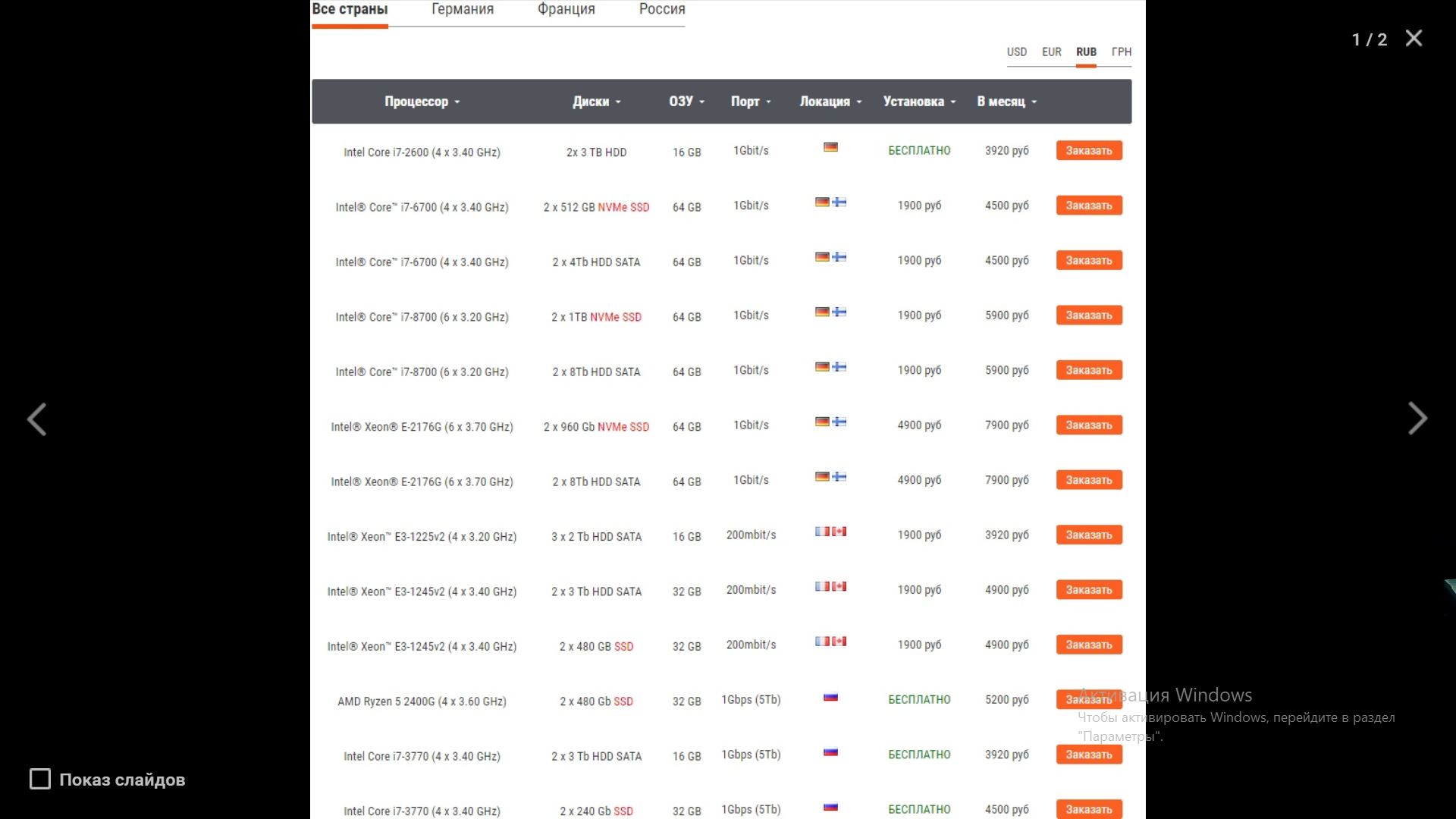The height and width of the screenshot is (819, 1456).
Task: Order Xeon E-2176G with 2 x 8Tb HDD
Action: [x=1089, y=480]
